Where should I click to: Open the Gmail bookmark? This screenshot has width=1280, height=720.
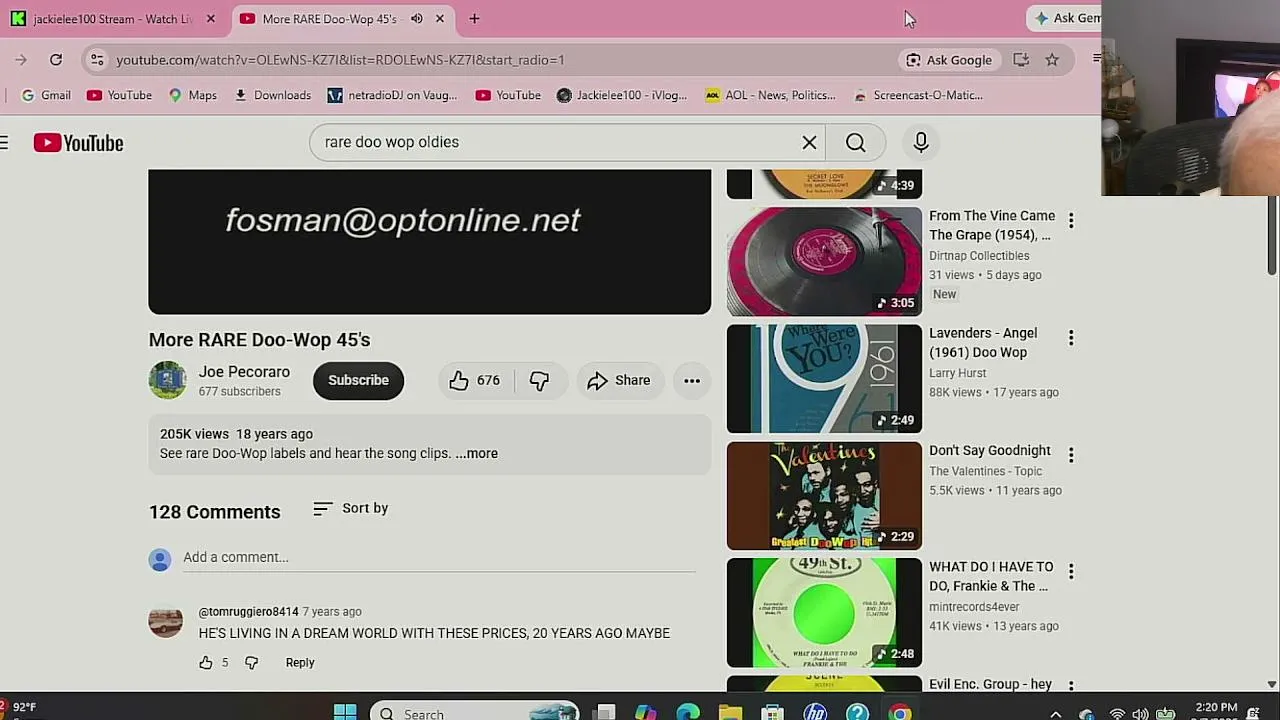click(46, 95)
